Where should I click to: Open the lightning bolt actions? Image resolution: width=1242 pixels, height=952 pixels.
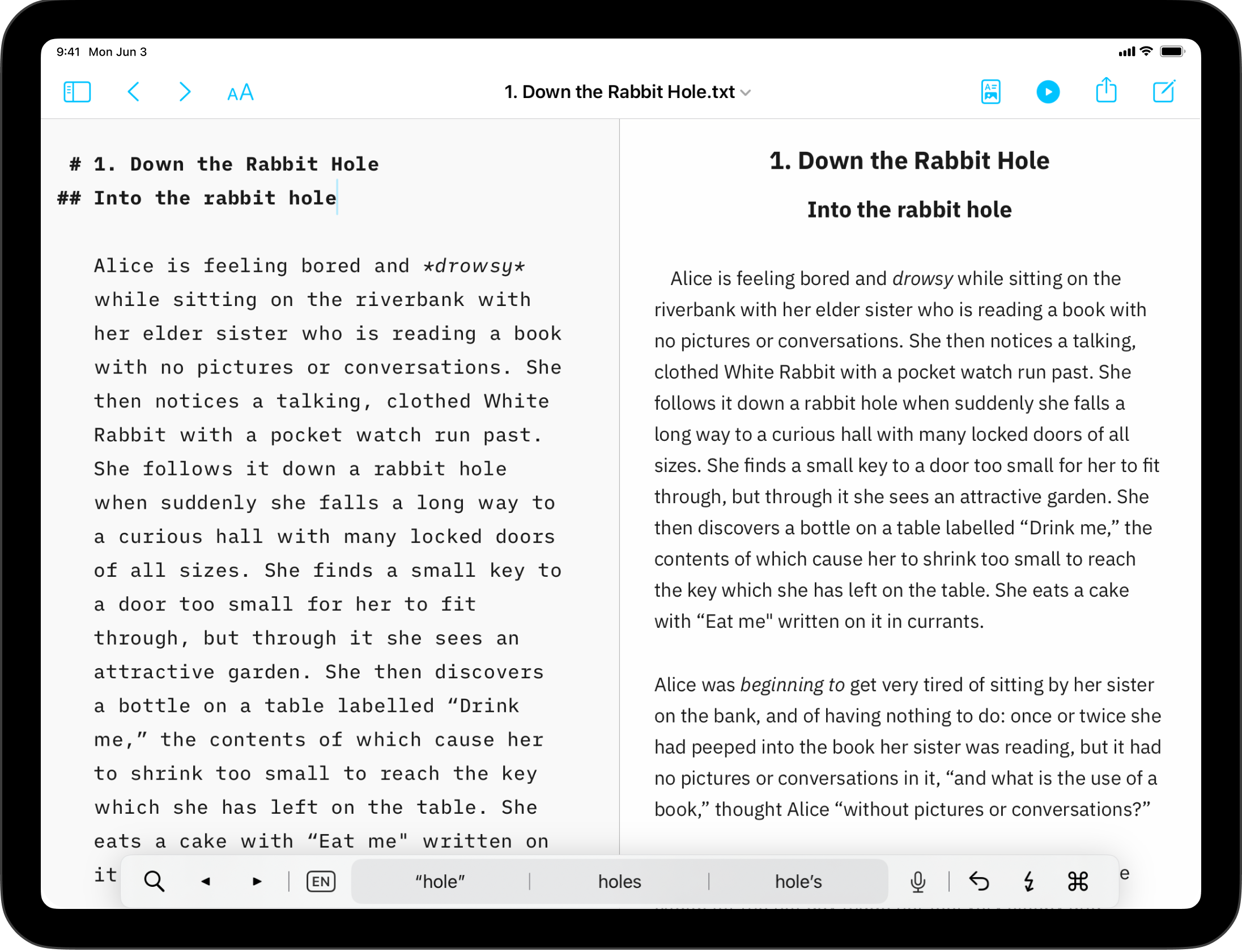coord(1029,881)
